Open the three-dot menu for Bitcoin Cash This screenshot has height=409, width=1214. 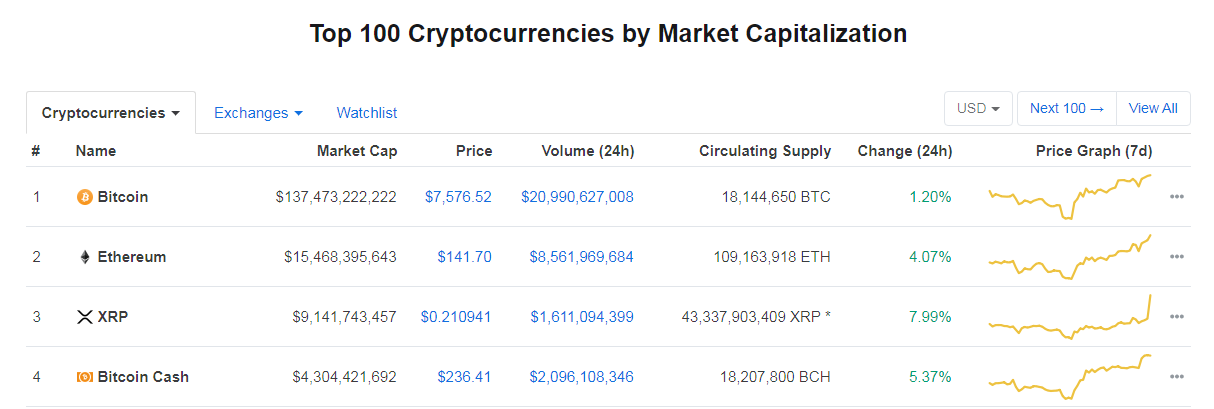pyautogui.click(x=1176, y=377)
